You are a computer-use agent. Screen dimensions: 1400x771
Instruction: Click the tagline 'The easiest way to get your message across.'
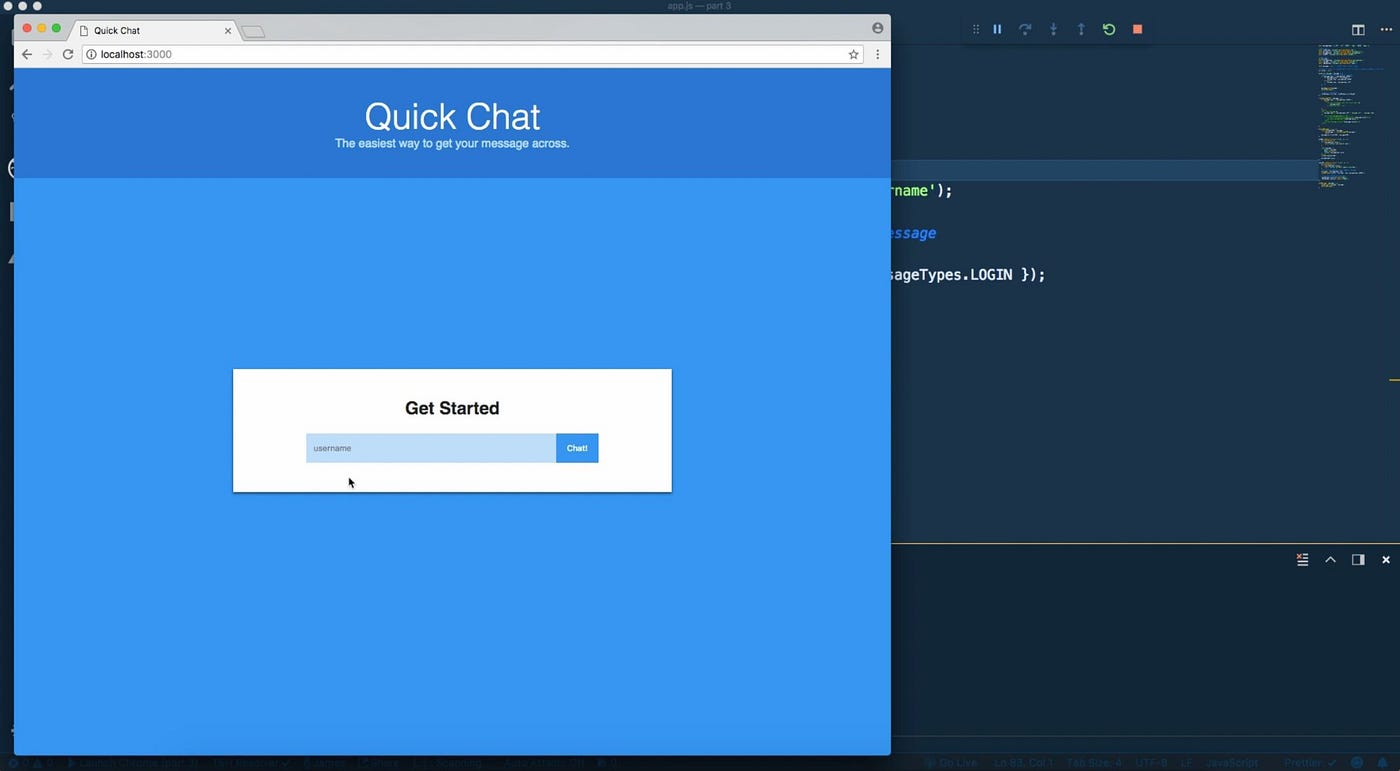[452, 144]
